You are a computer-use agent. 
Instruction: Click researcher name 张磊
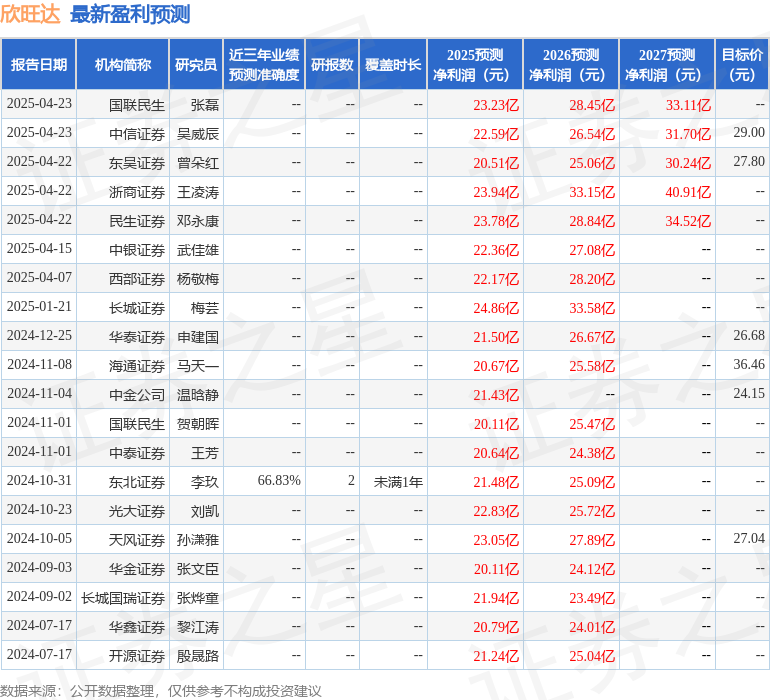[x=205, y=105]
